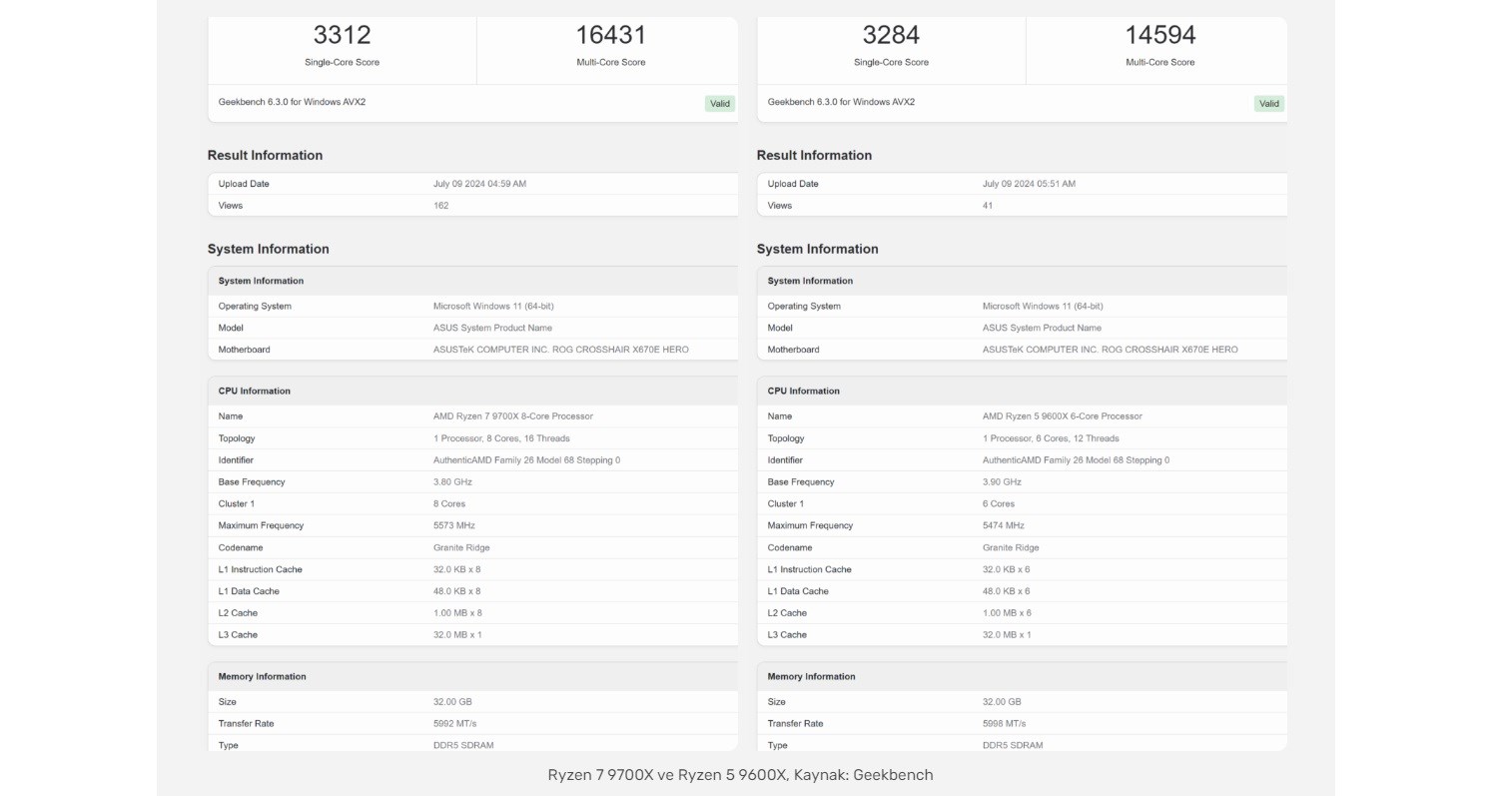Select the Maximum Frequency label beside 5474 MHz
This screenshot has height=796, width=1512.
[x=810, y=526]
